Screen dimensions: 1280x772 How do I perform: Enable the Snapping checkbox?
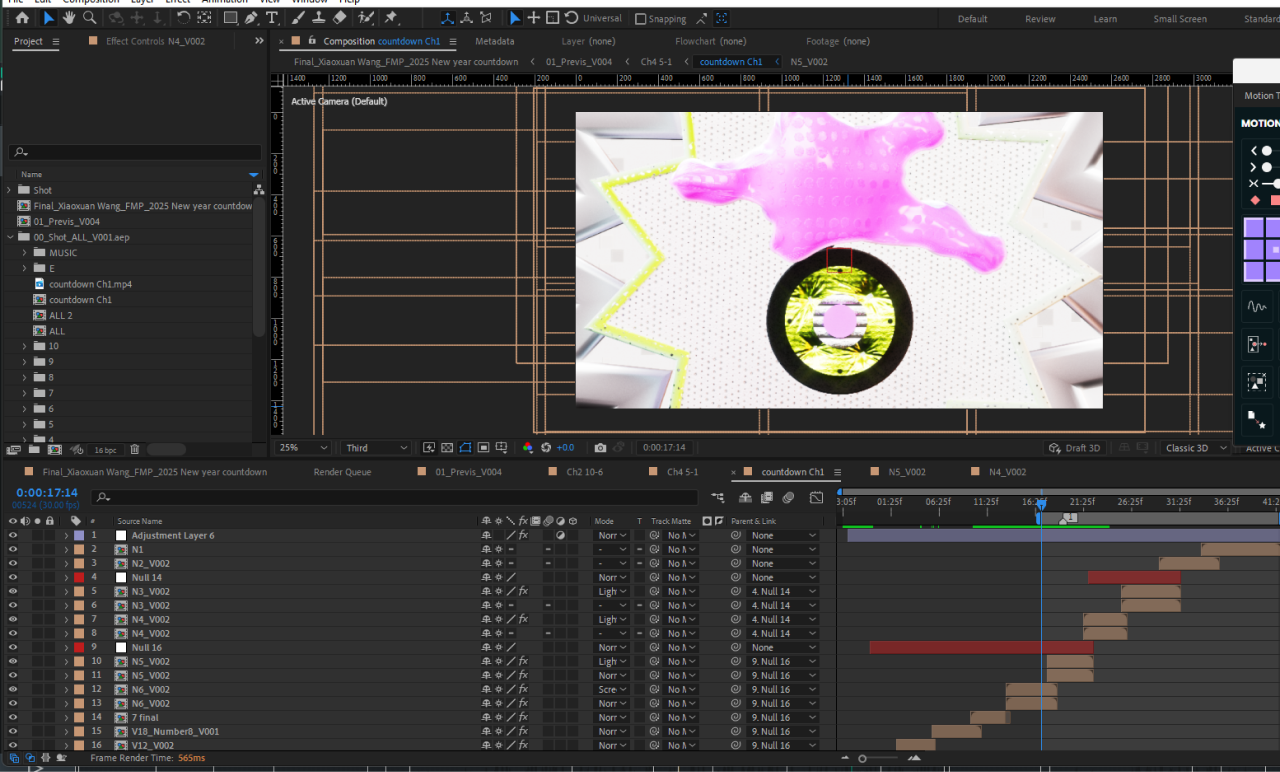(x=641, y=19)
